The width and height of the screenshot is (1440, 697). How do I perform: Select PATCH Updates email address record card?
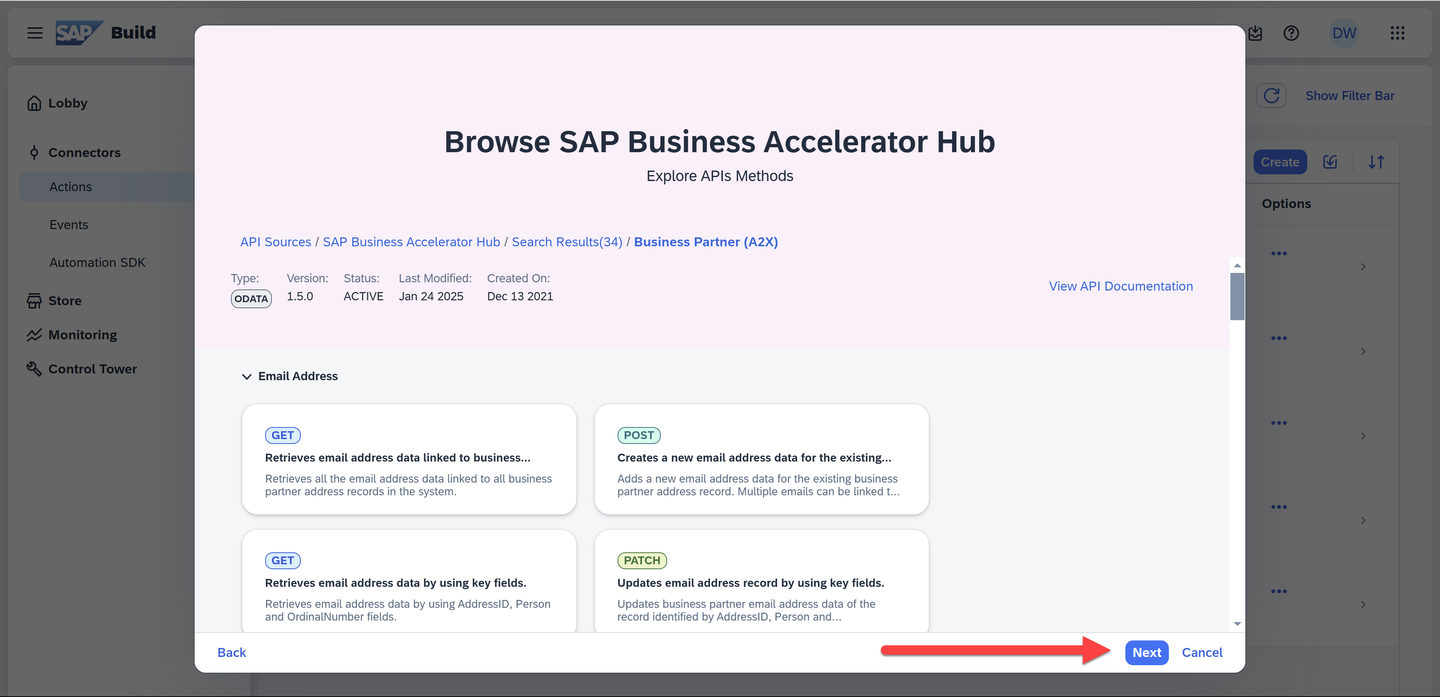click(762, 582)
